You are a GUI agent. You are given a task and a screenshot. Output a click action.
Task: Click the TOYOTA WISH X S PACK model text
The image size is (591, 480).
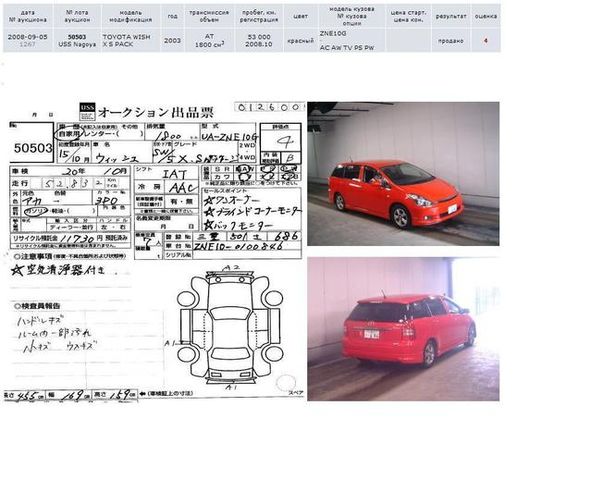[126, 40]
